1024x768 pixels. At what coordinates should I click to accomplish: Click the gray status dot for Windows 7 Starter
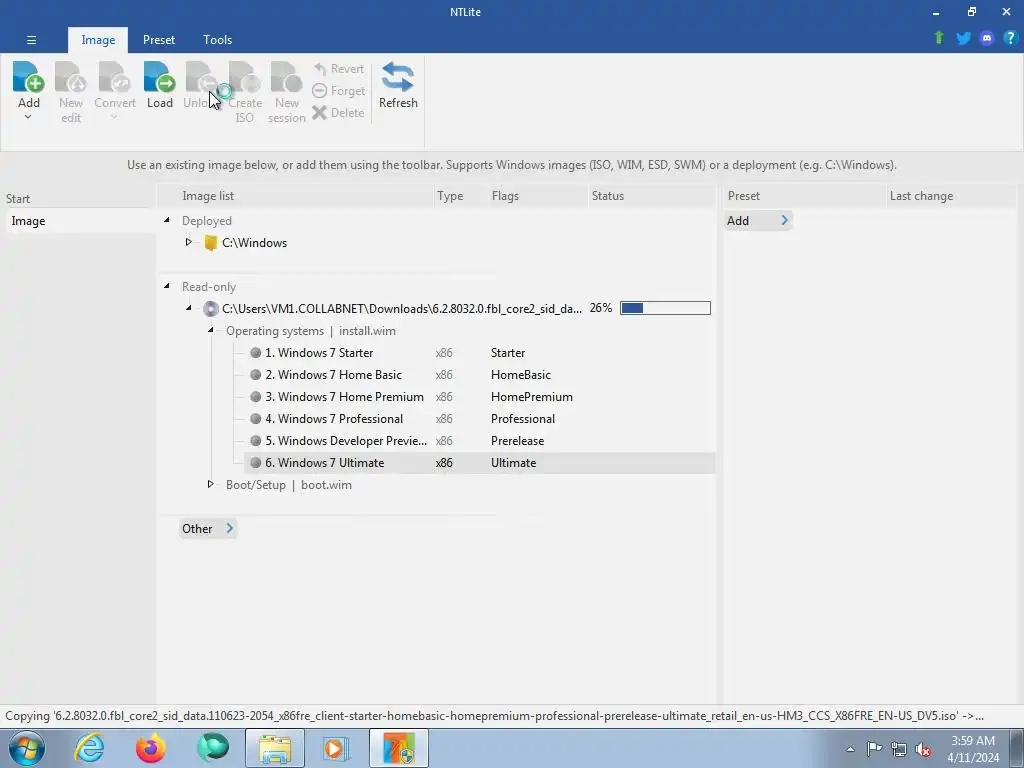click(x=255, y=353)
